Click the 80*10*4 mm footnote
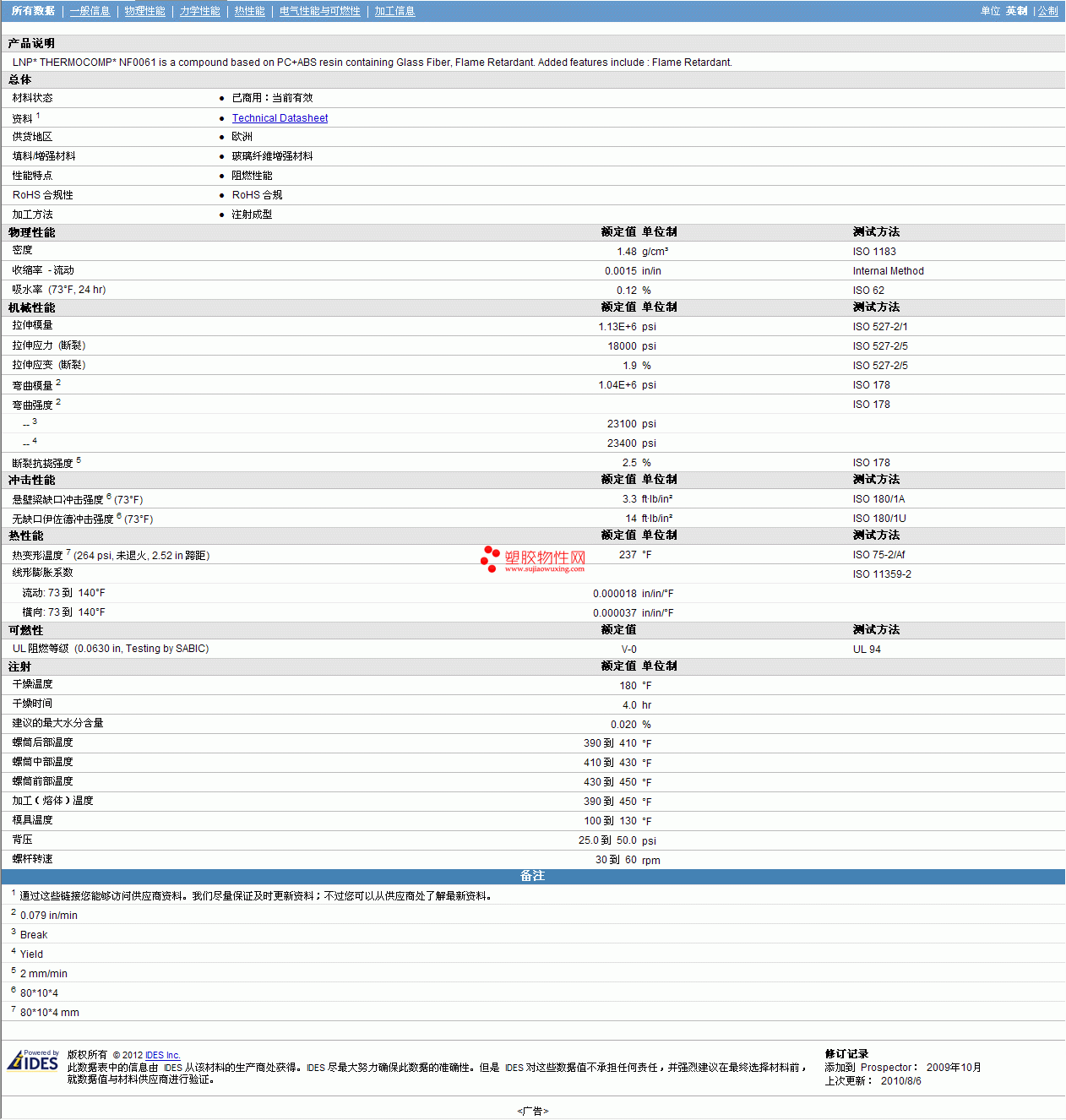Image resolution: width=1066 pixels, height=1120 pixels. point(50,1013)
